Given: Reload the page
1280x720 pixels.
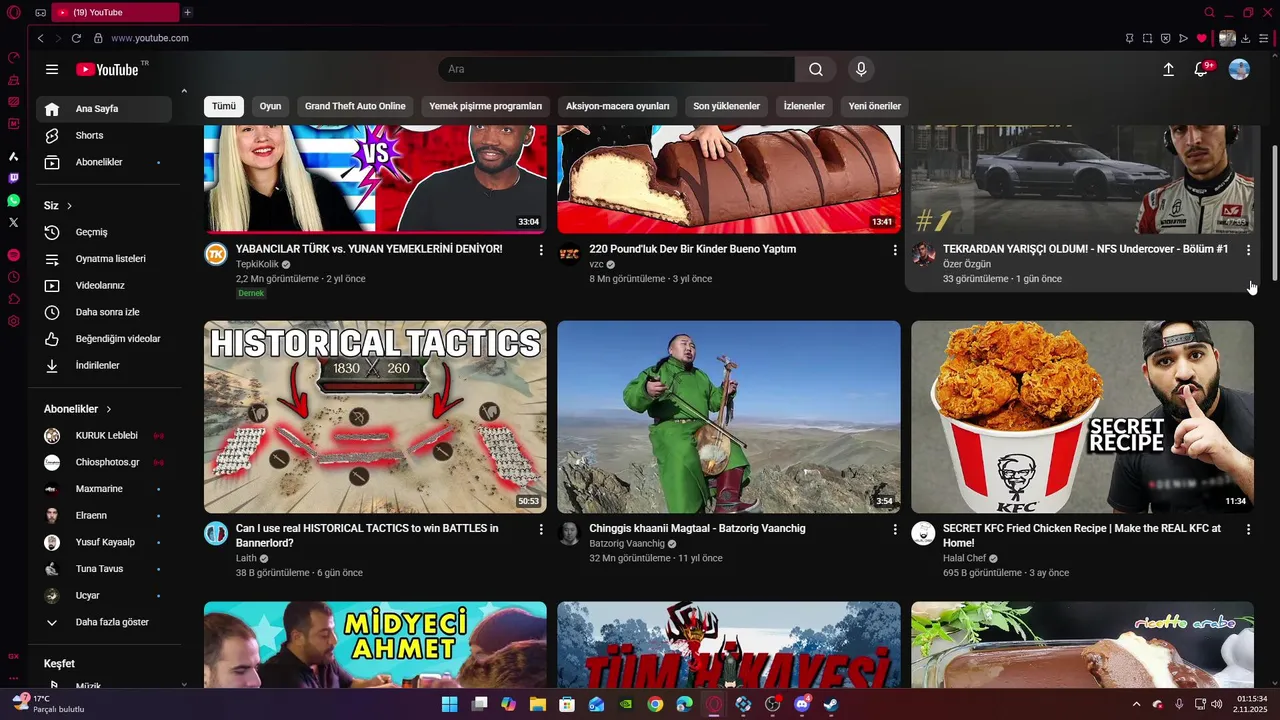Looking at the screenshot, I should (x=76, y=38).
